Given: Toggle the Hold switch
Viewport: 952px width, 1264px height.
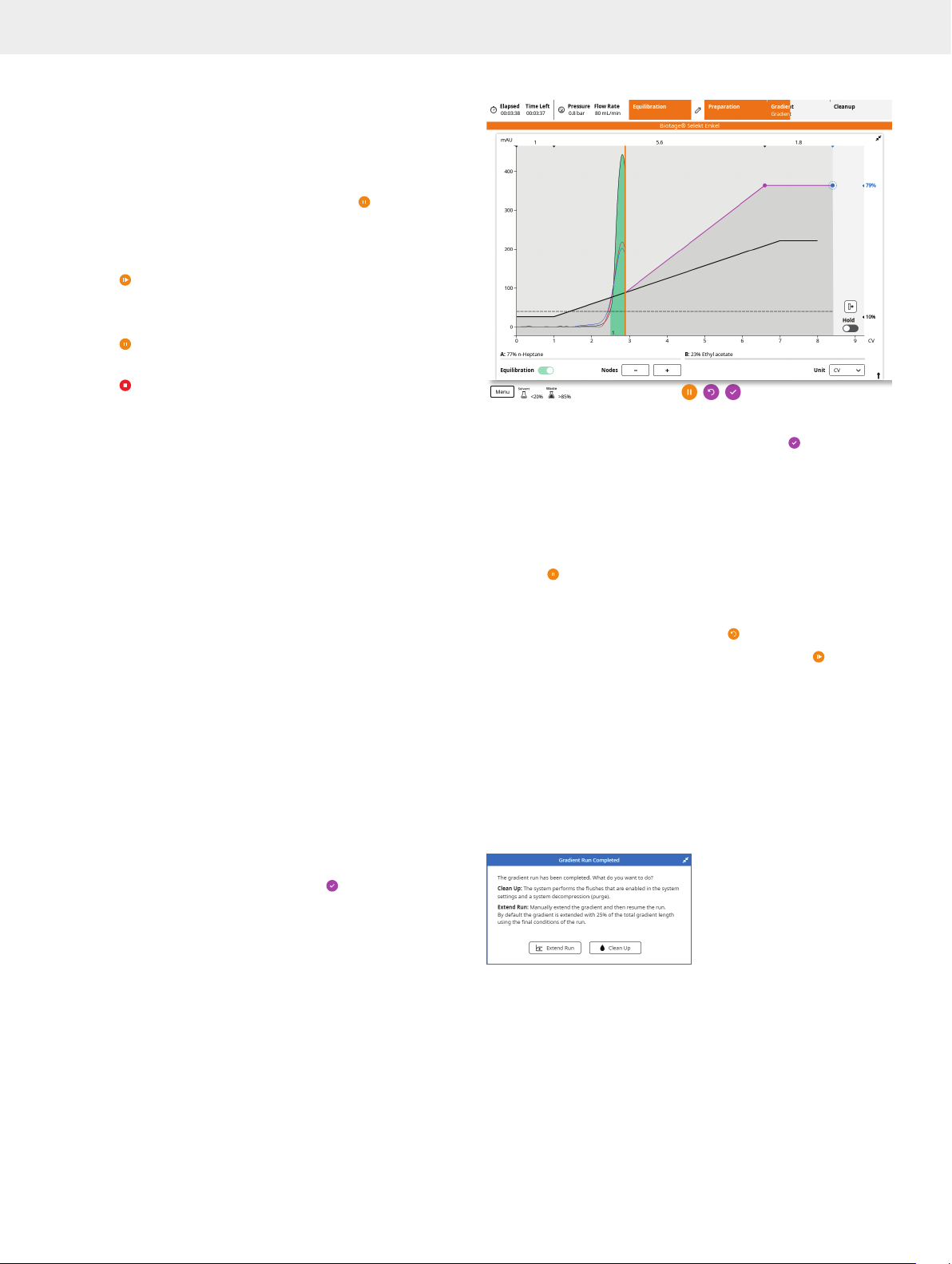Looking at the screenshot, I should (x=851, y=328).
